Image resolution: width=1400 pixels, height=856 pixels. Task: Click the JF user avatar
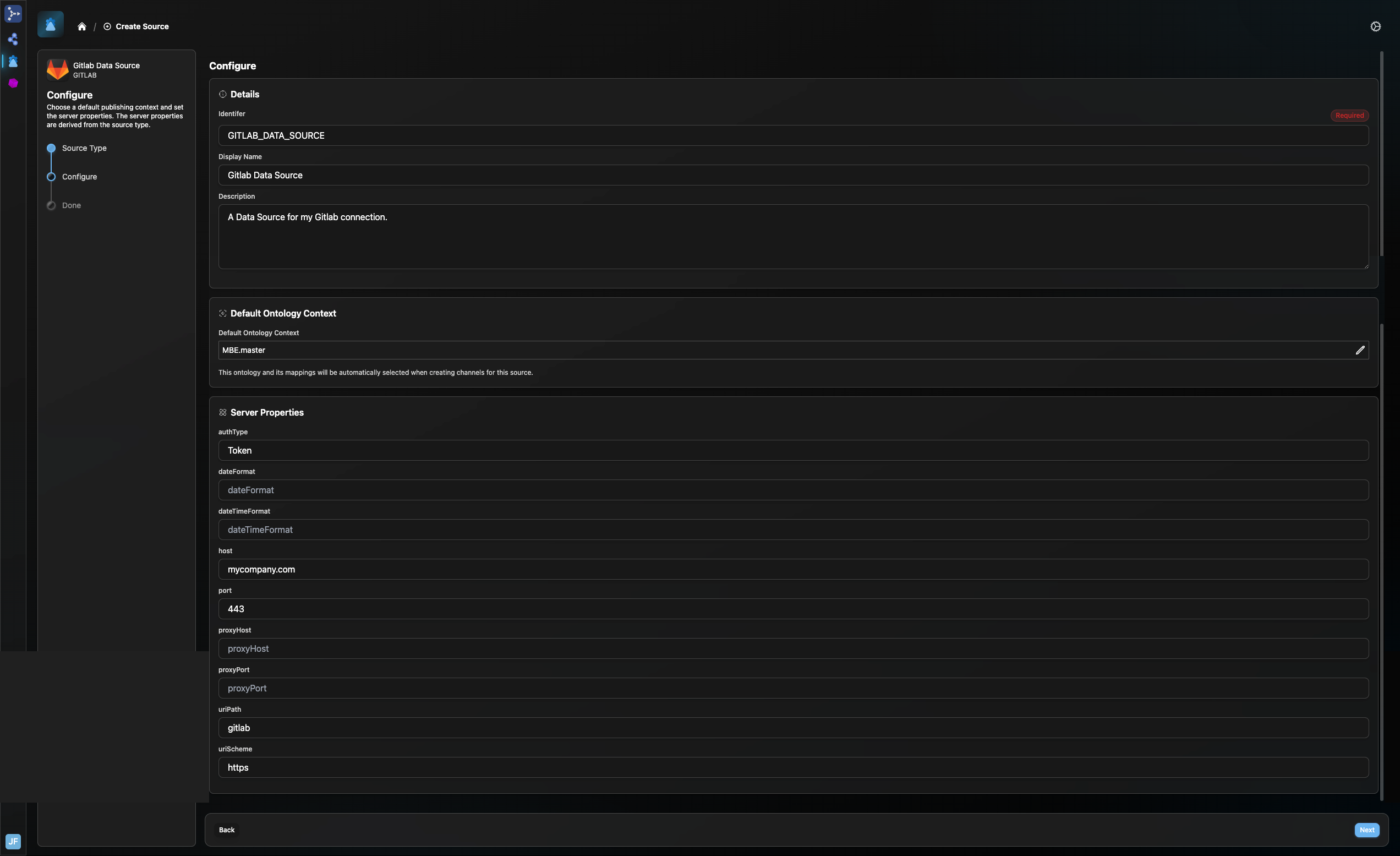tap(13, 841)
